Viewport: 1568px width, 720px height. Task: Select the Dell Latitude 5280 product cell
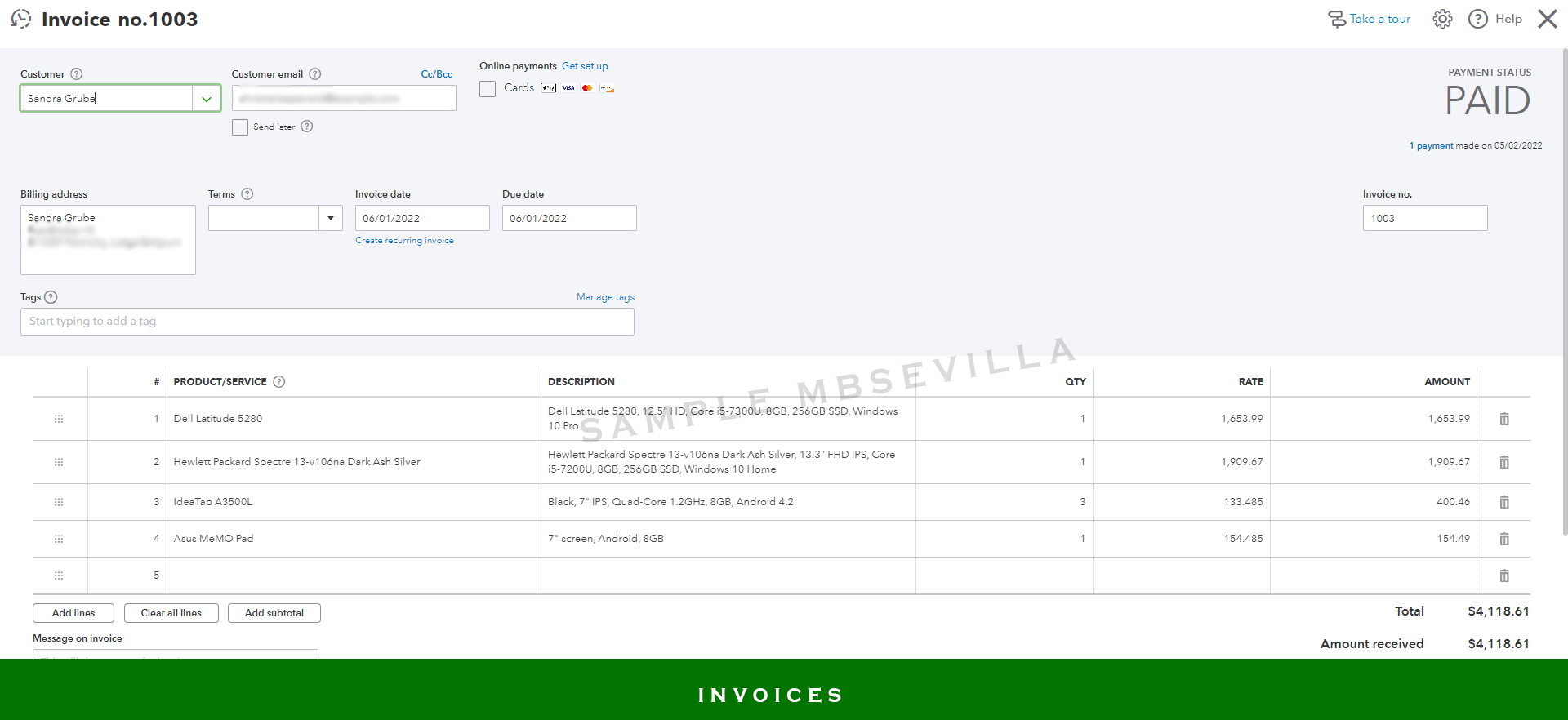click(354, 419)
